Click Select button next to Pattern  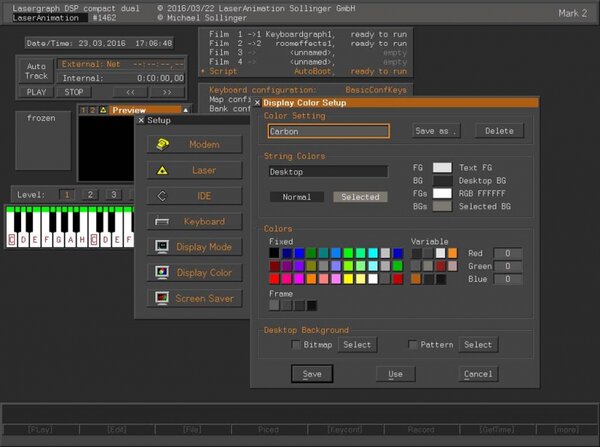478,344
